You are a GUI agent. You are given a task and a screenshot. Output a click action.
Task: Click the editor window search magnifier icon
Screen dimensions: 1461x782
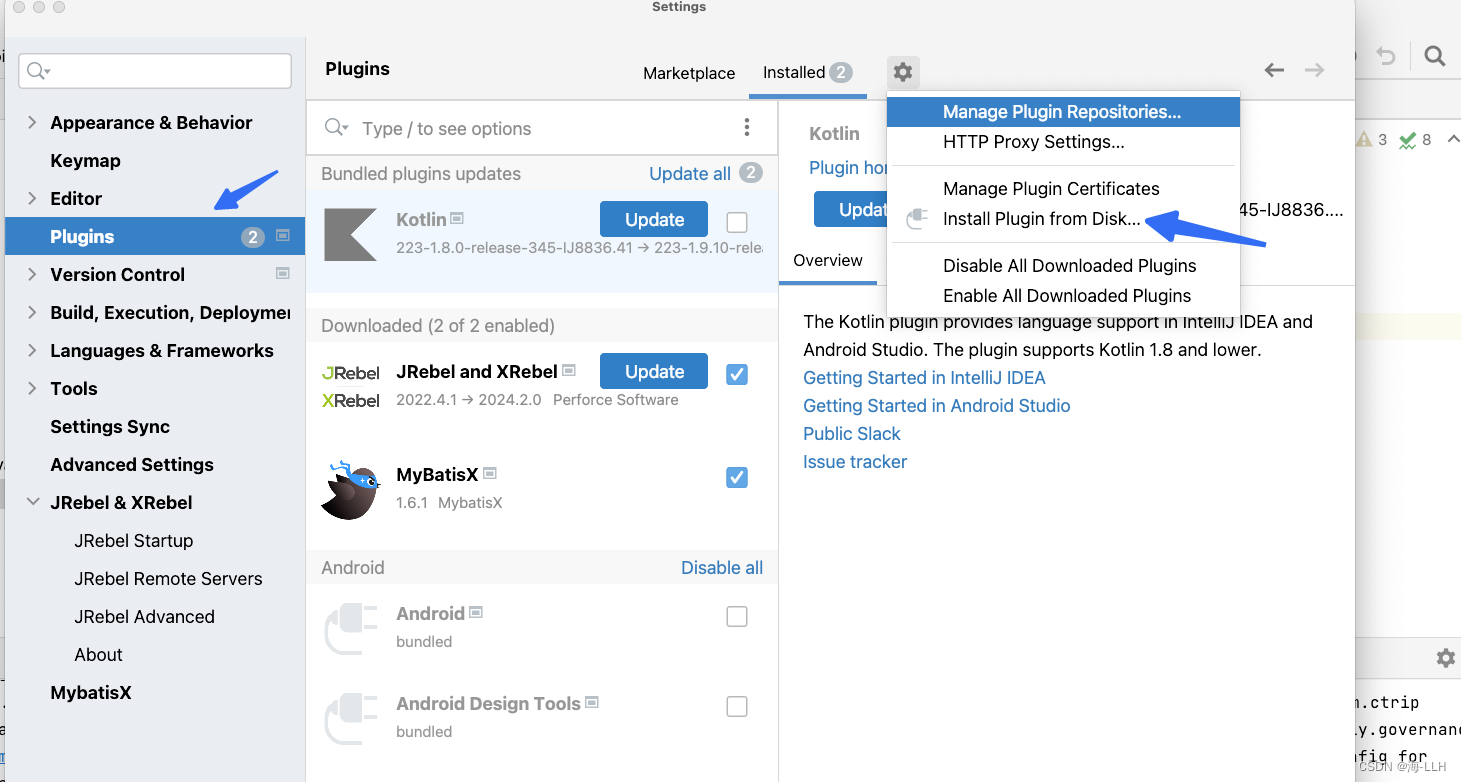1434,56
